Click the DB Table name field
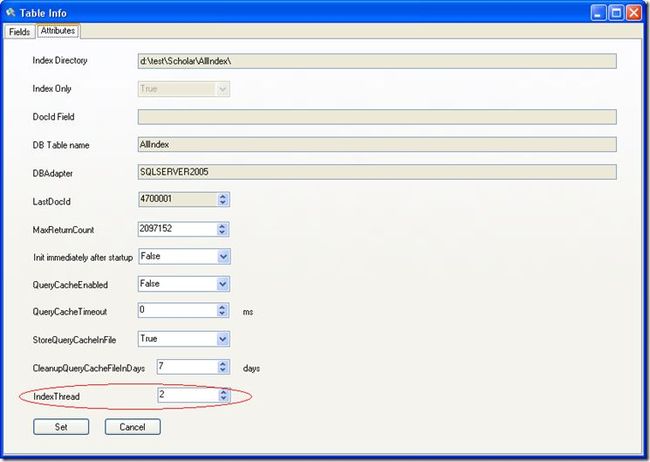The height and width of the screenshot is (462, 650). coord(377,144)
